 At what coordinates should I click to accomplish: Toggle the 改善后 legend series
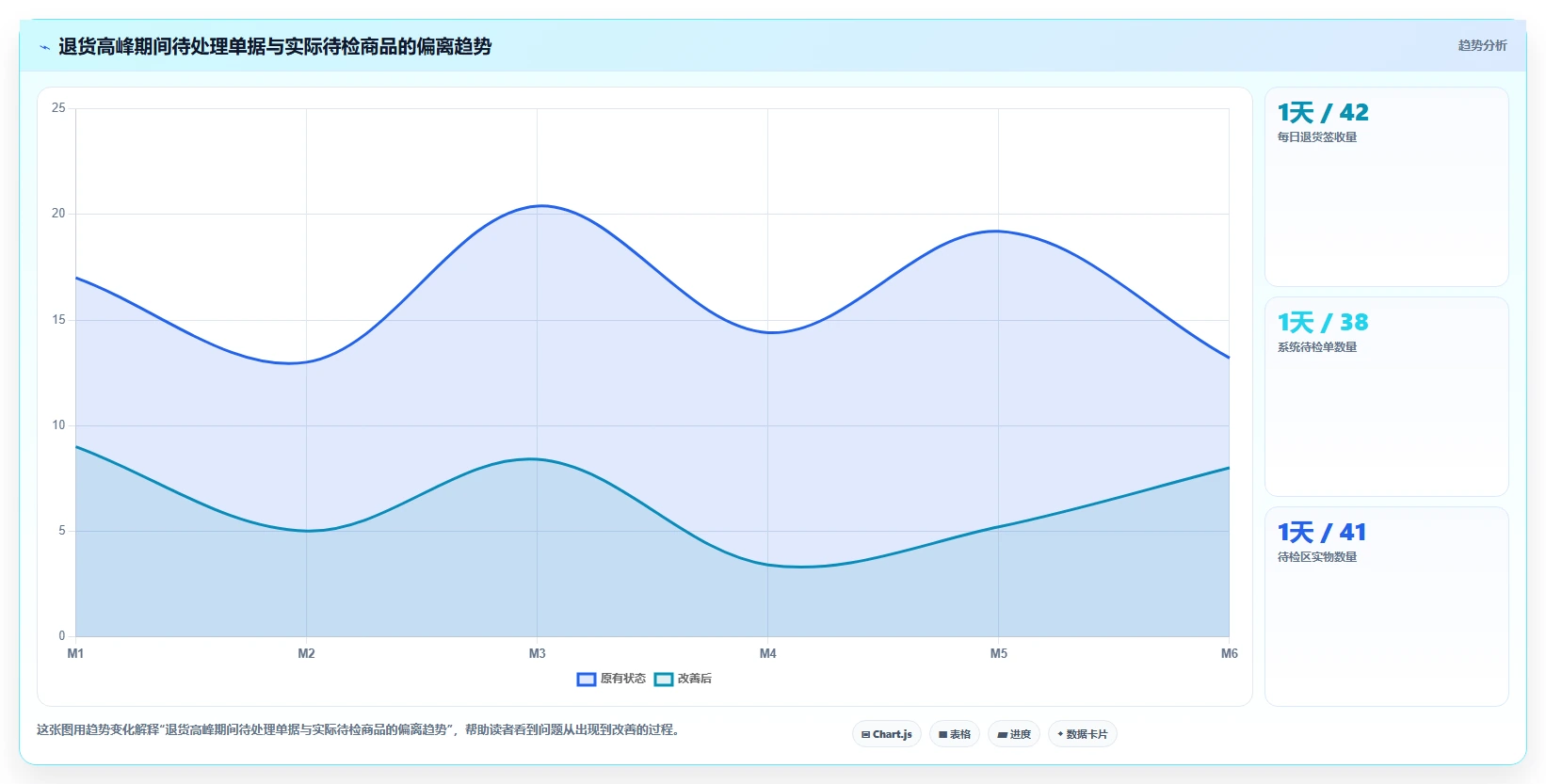pos(684,679)
